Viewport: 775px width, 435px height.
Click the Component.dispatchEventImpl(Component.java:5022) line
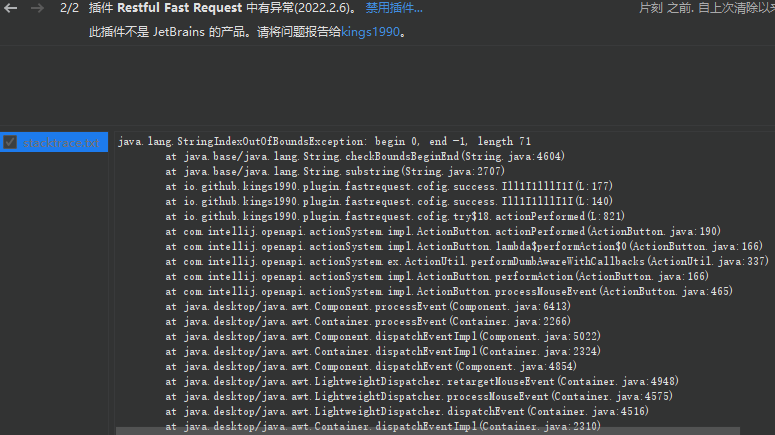[383, 336]
